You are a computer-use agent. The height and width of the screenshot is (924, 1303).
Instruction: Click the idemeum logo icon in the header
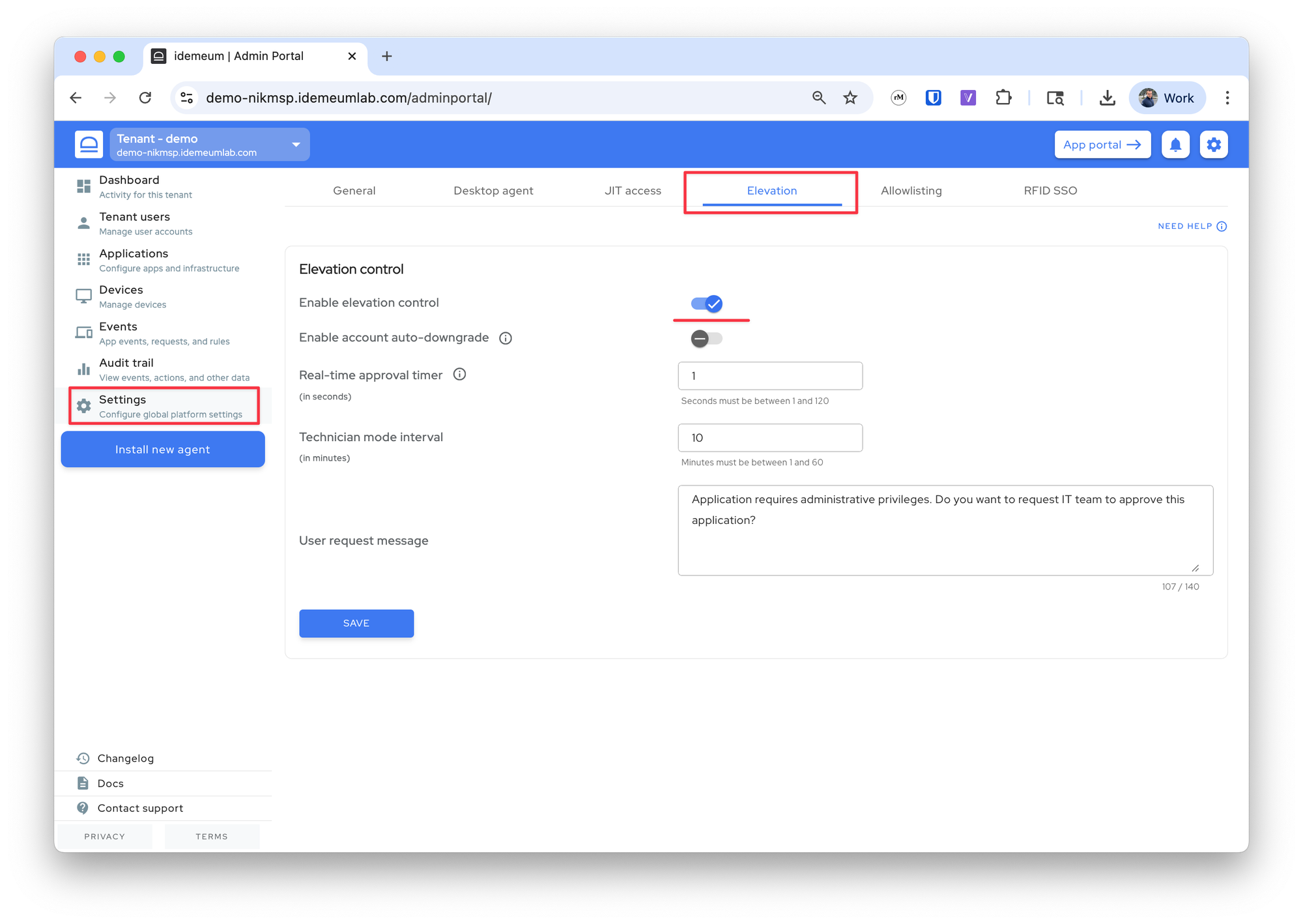tap(89, 145)
